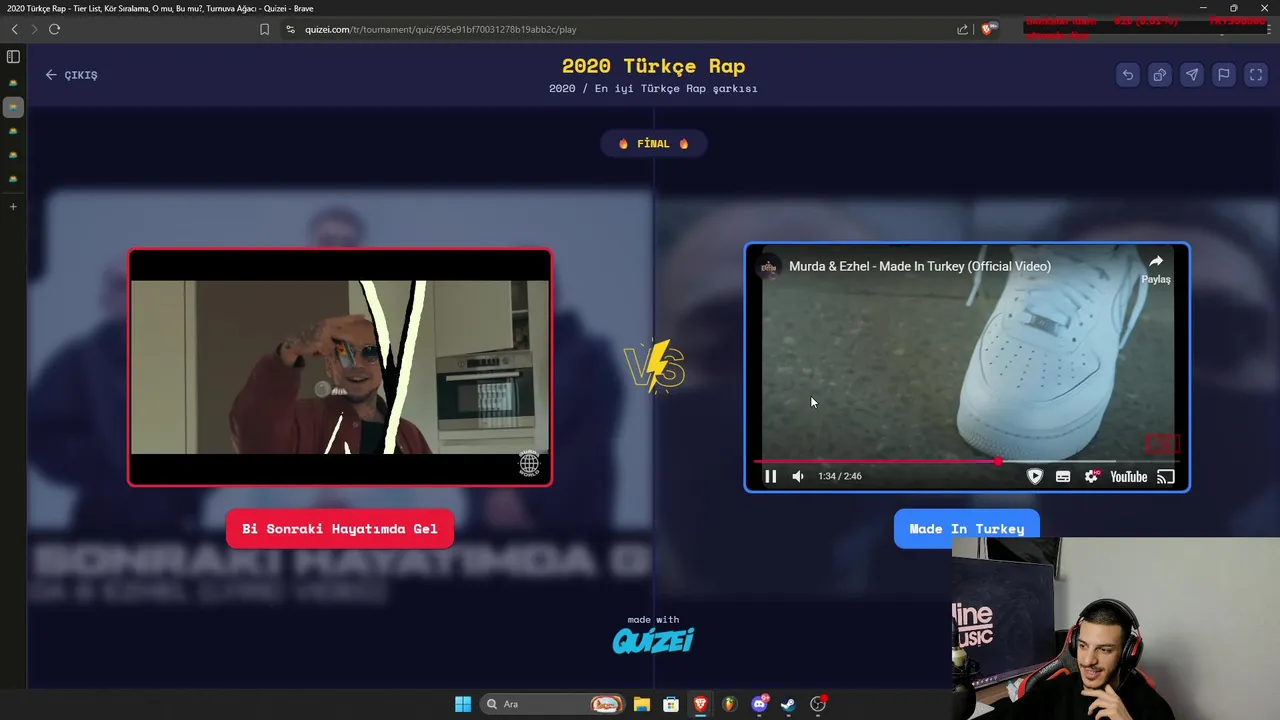Screen dimensions: 1280x720
Task: Switch to the fourth vertical tab
Action: [x=13, y=155]
